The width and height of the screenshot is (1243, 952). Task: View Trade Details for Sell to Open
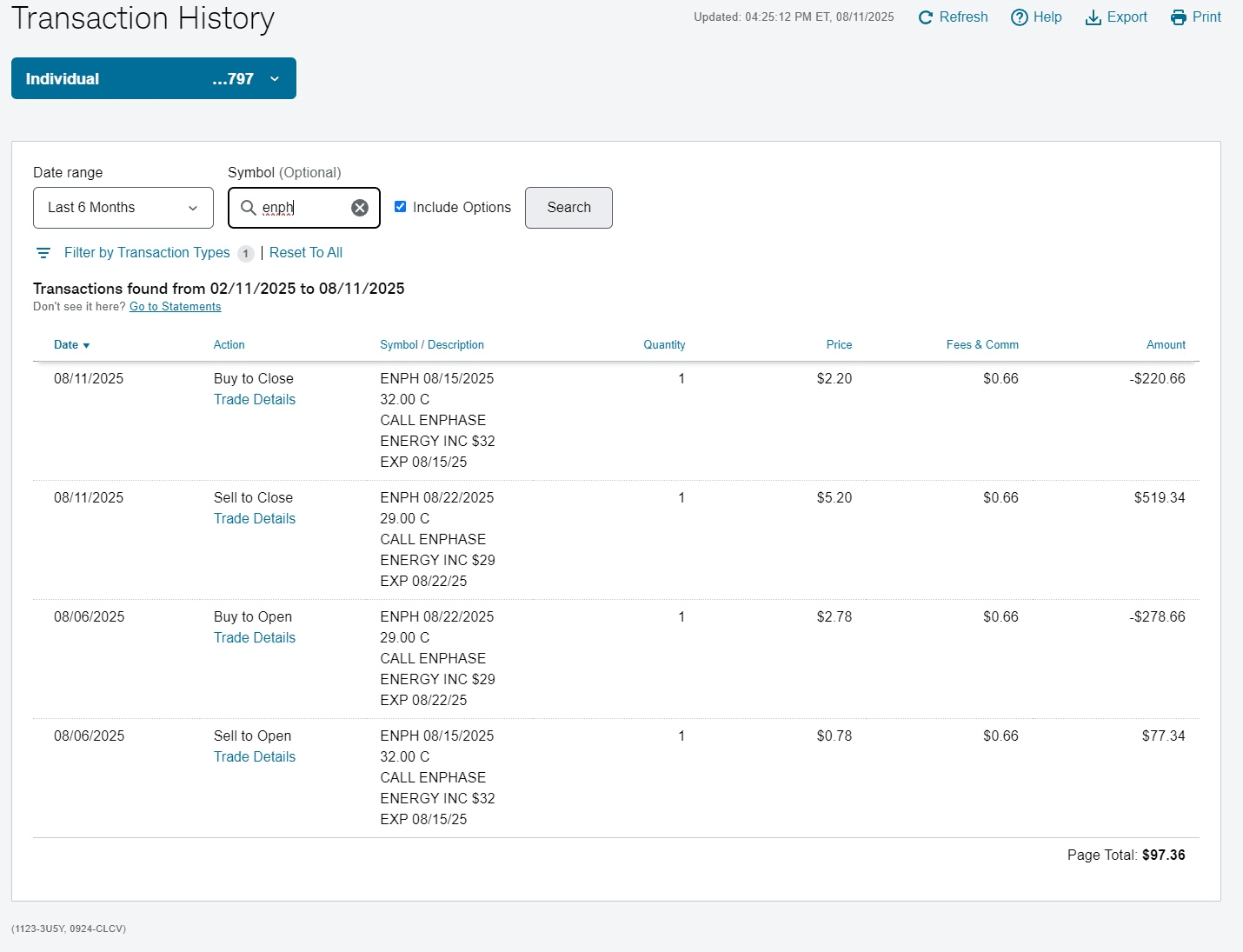point(255,757)
